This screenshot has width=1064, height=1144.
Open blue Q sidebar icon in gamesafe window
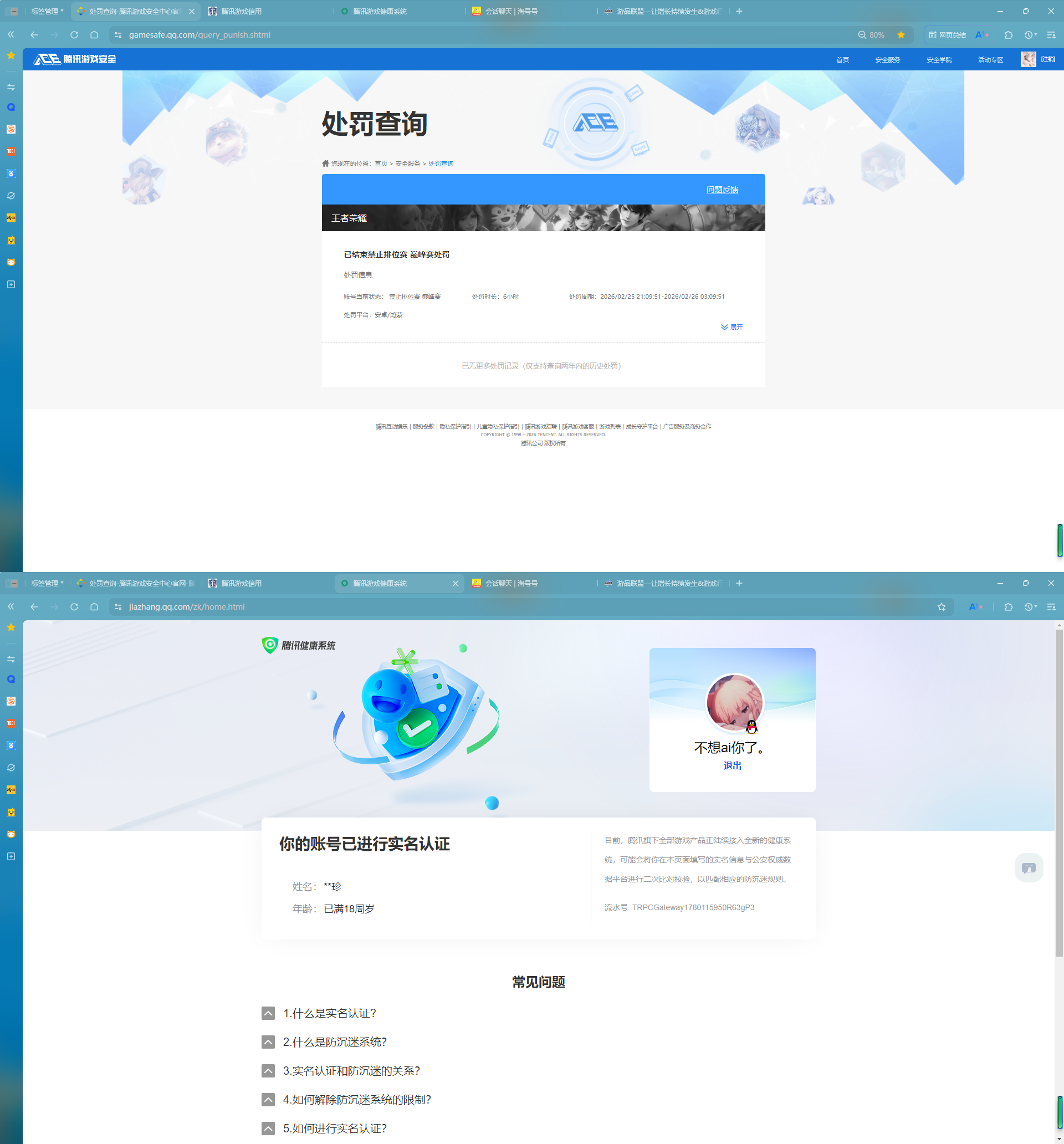coord(11,107)
